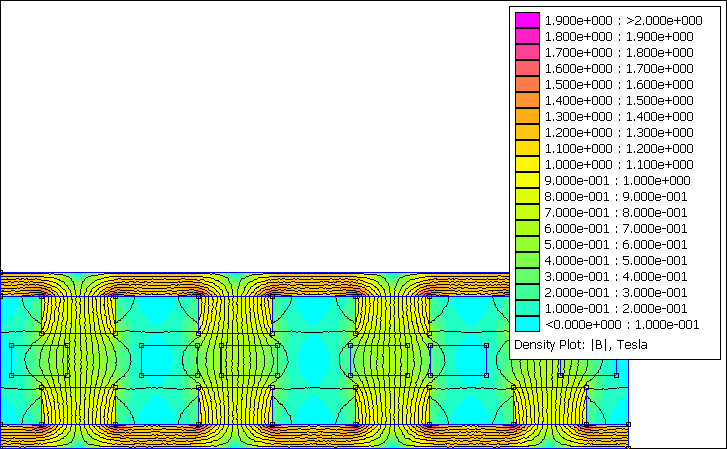Viewport: 727px width, 449px height.
Task: Click the swatch for 1.300e+000 : 1.400e+000
Action: pyautogui.click(x=527, y=116)
